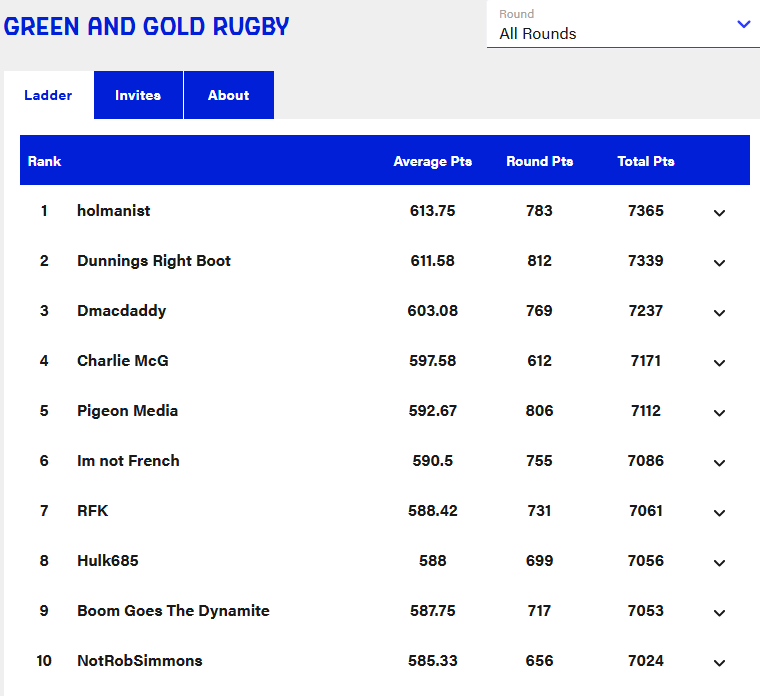Select the holmanist team name

pyautogui.click(x=113, y=211)
